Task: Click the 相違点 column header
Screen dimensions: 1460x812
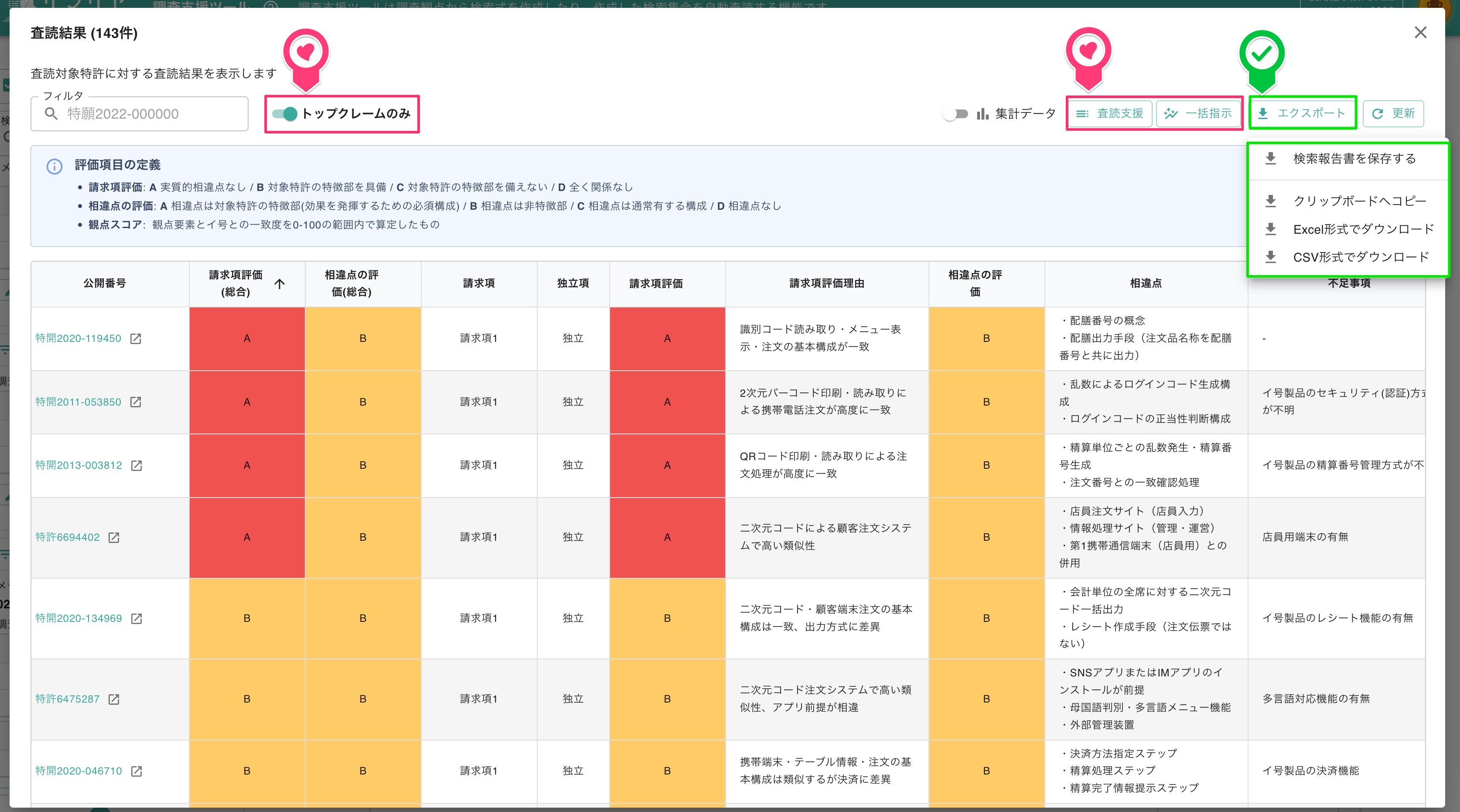Action: point(1146,283)
